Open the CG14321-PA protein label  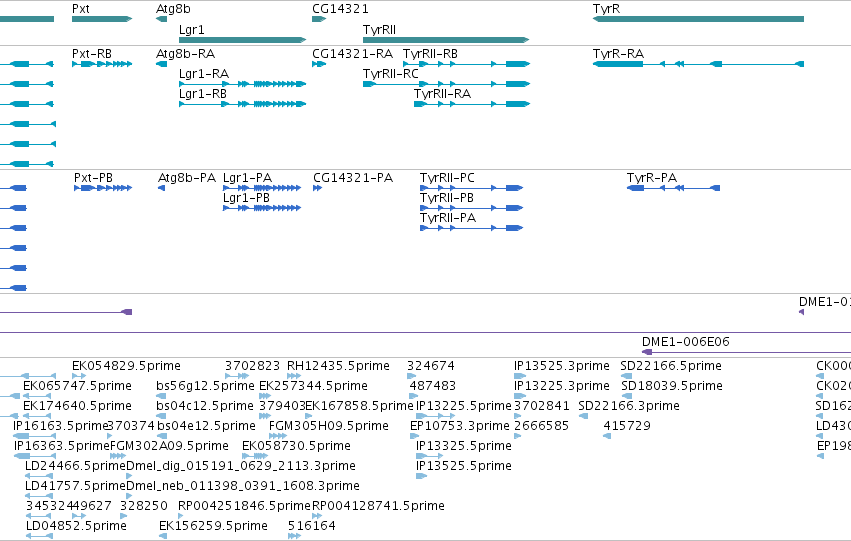pyautogui.click(x=353, y=177)
